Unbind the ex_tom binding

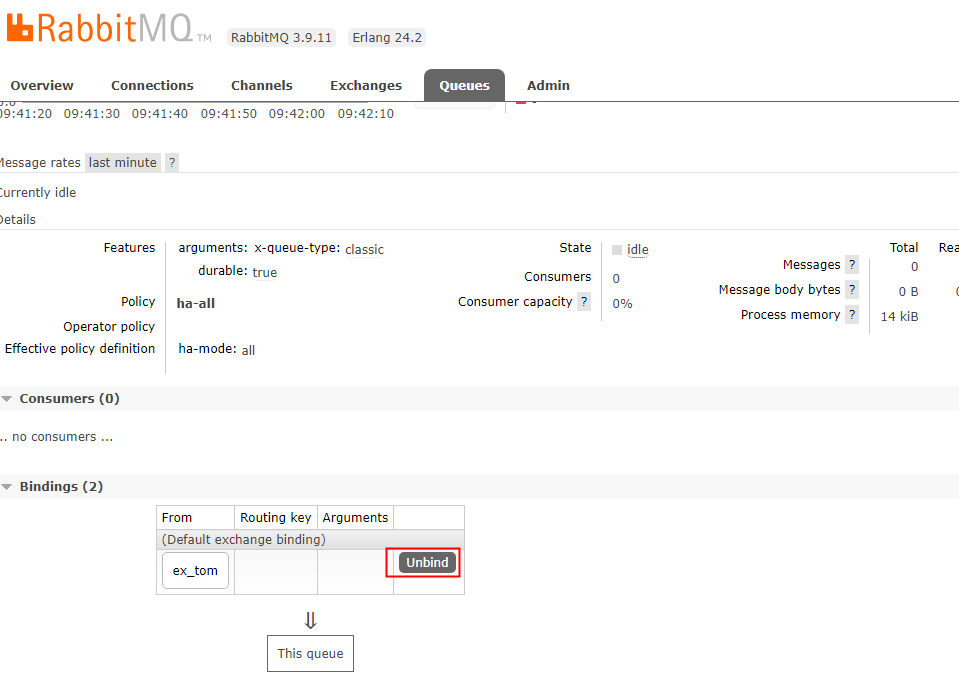[427, 563]
